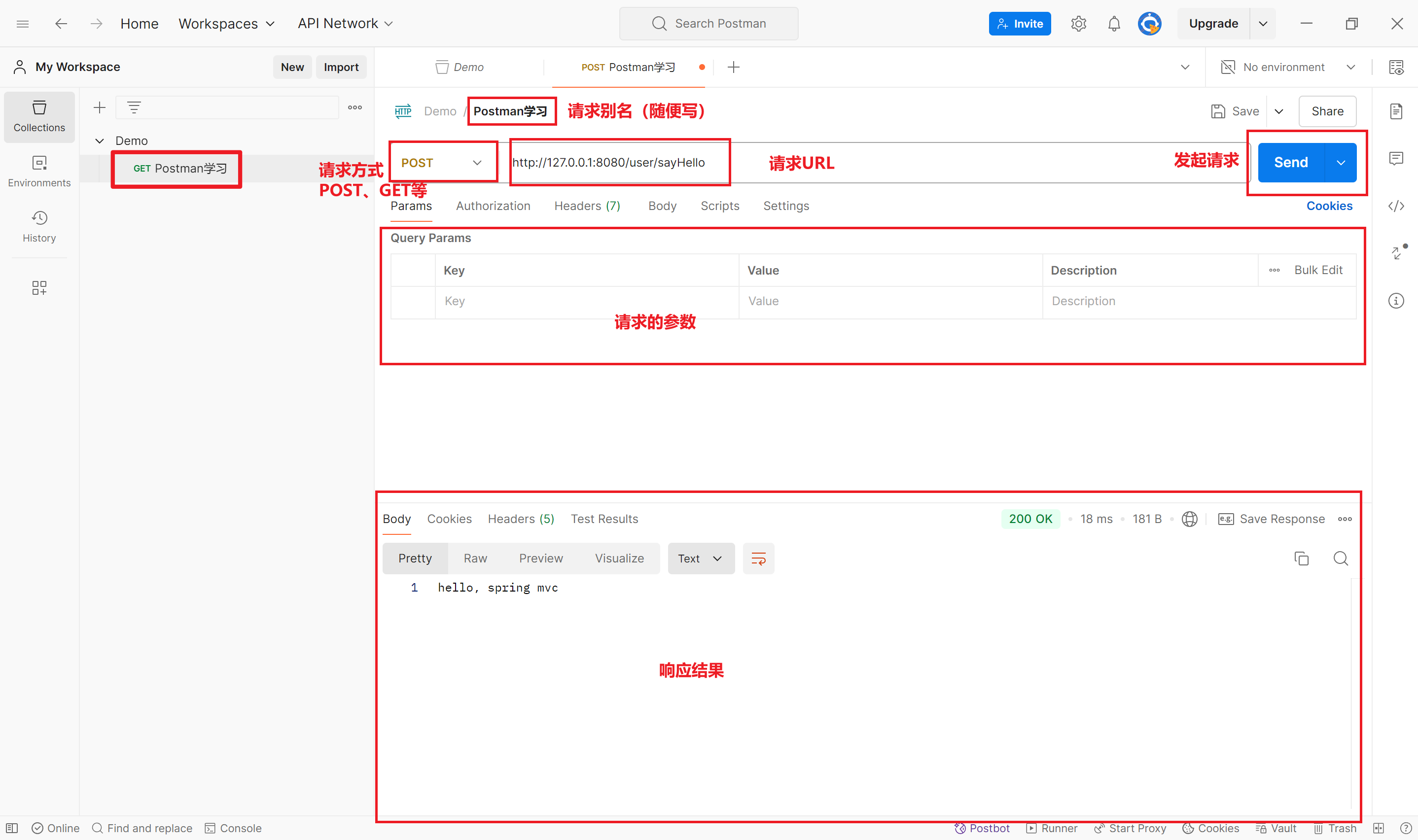
Task: Open collections options ellipsis menu
Action: [355, 107]
